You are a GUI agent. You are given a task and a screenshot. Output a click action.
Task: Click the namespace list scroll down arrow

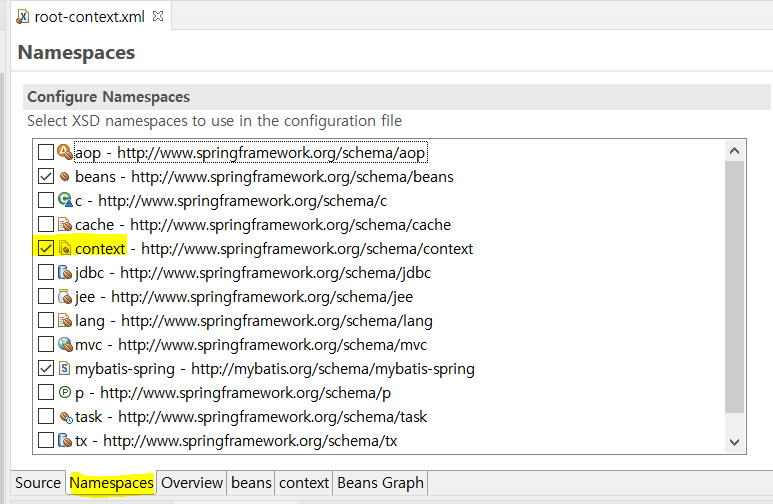coord(735,442)
